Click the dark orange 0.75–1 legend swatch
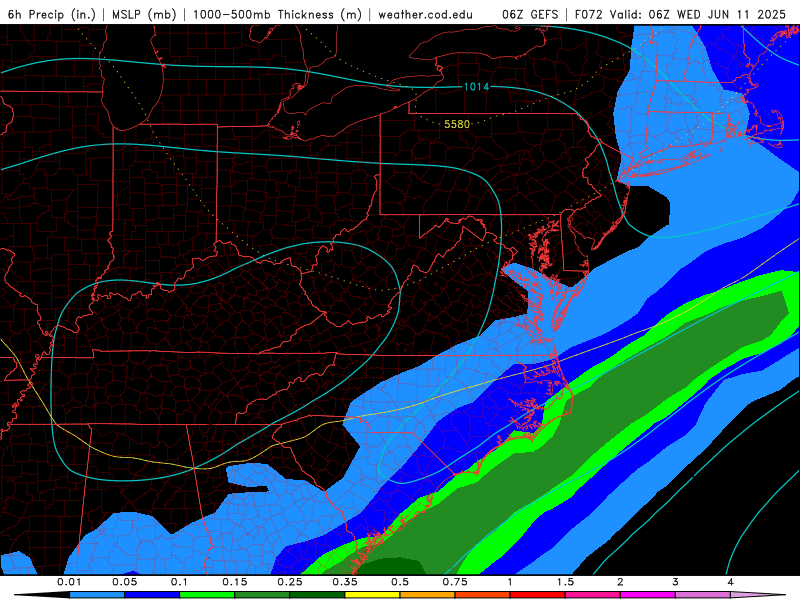The height and width of the screenshot is (600, 800). click(483, 595)
